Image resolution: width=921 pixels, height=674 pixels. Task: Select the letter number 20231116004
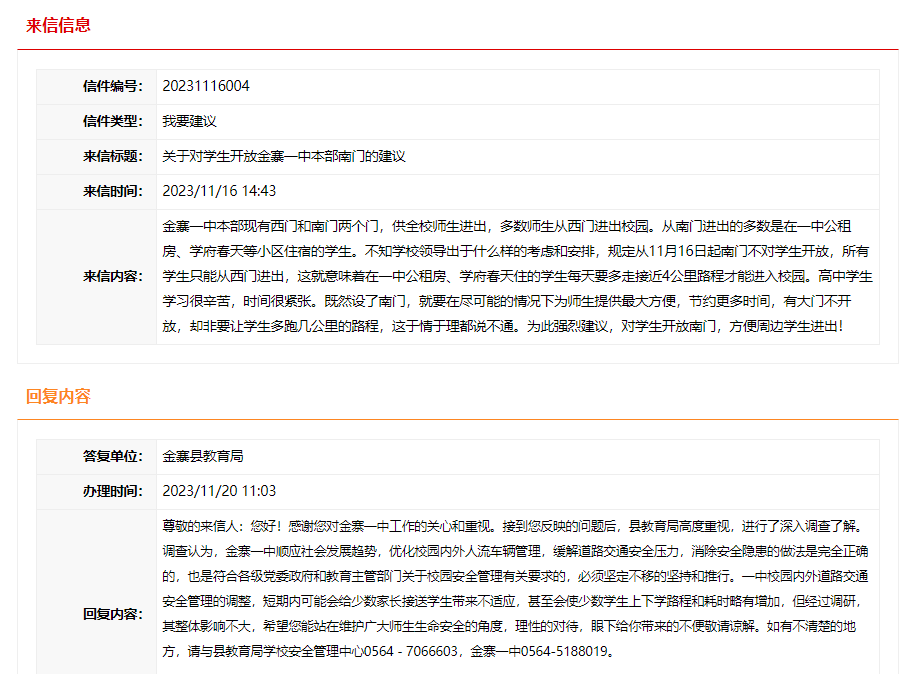(206, 86)
